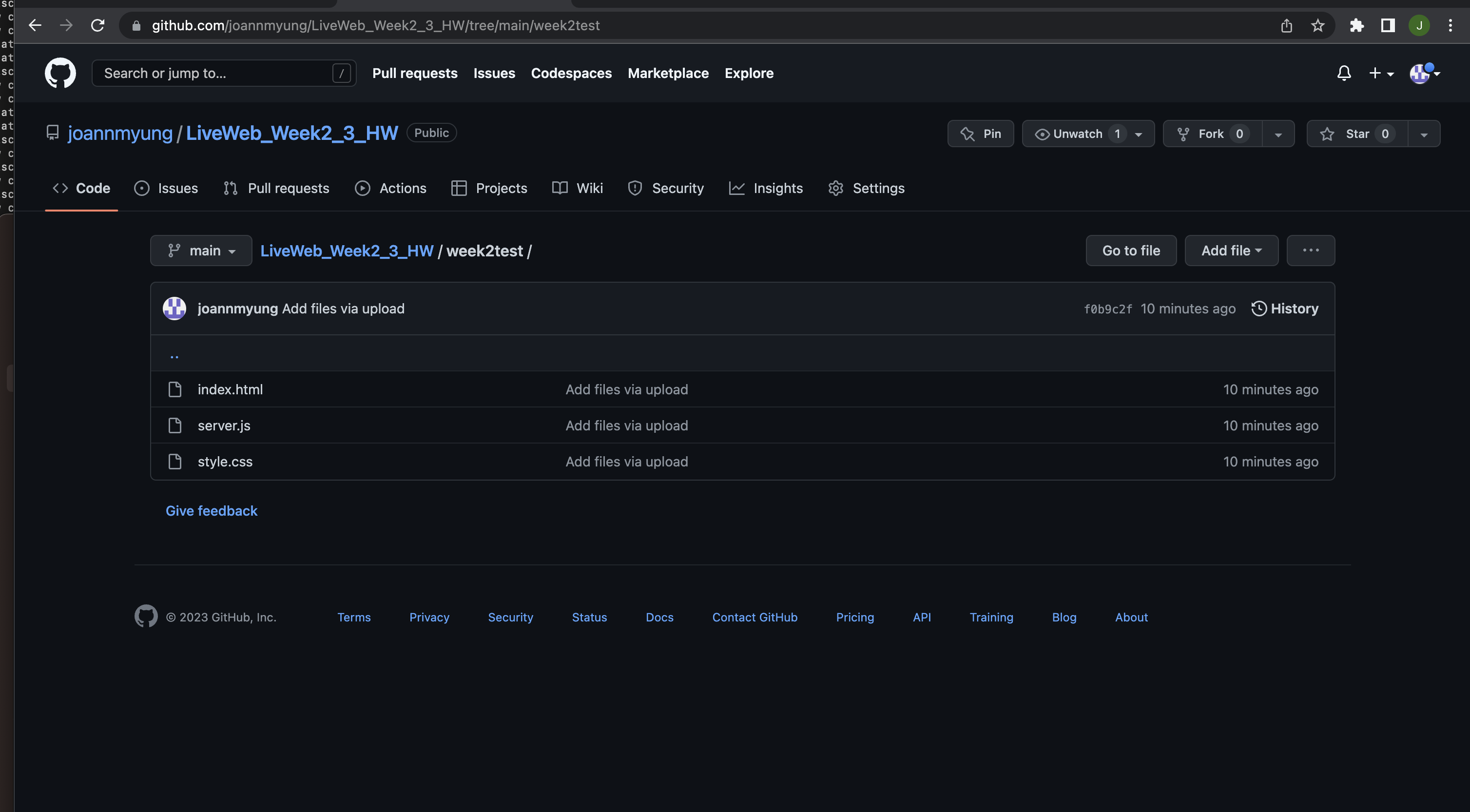The image size is (1470, 812).
Task: Click the GitHub Octocat home logo
Action: point(60,73)
